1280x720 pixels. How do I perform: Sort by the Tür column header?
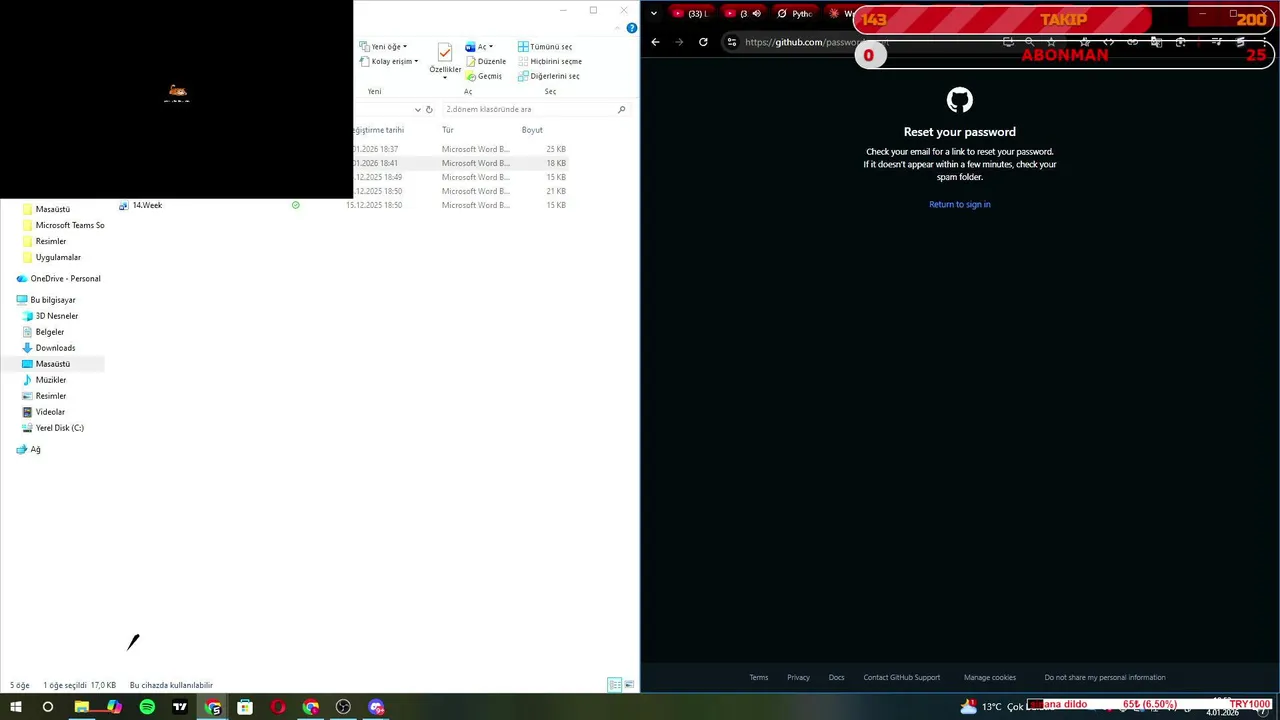click(x=448, y=130)
